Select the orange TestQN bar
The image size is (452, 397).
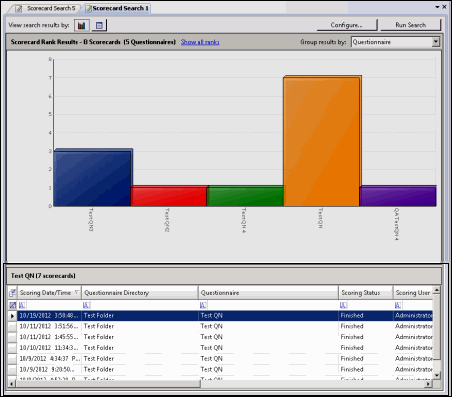click(322, 141)
